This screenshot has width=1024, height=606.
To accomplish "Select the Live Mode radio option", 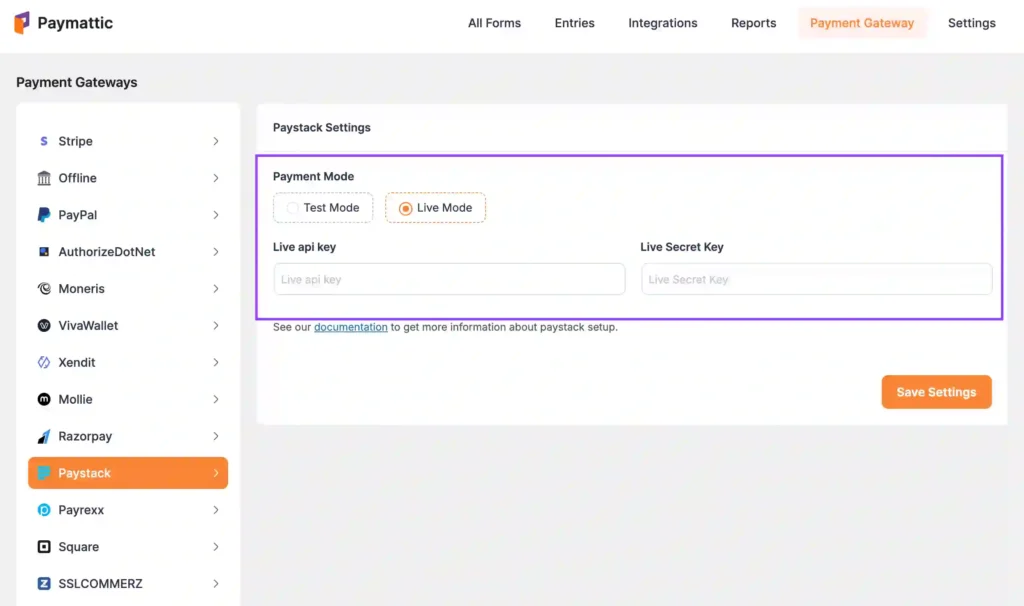I will point(436,208).
